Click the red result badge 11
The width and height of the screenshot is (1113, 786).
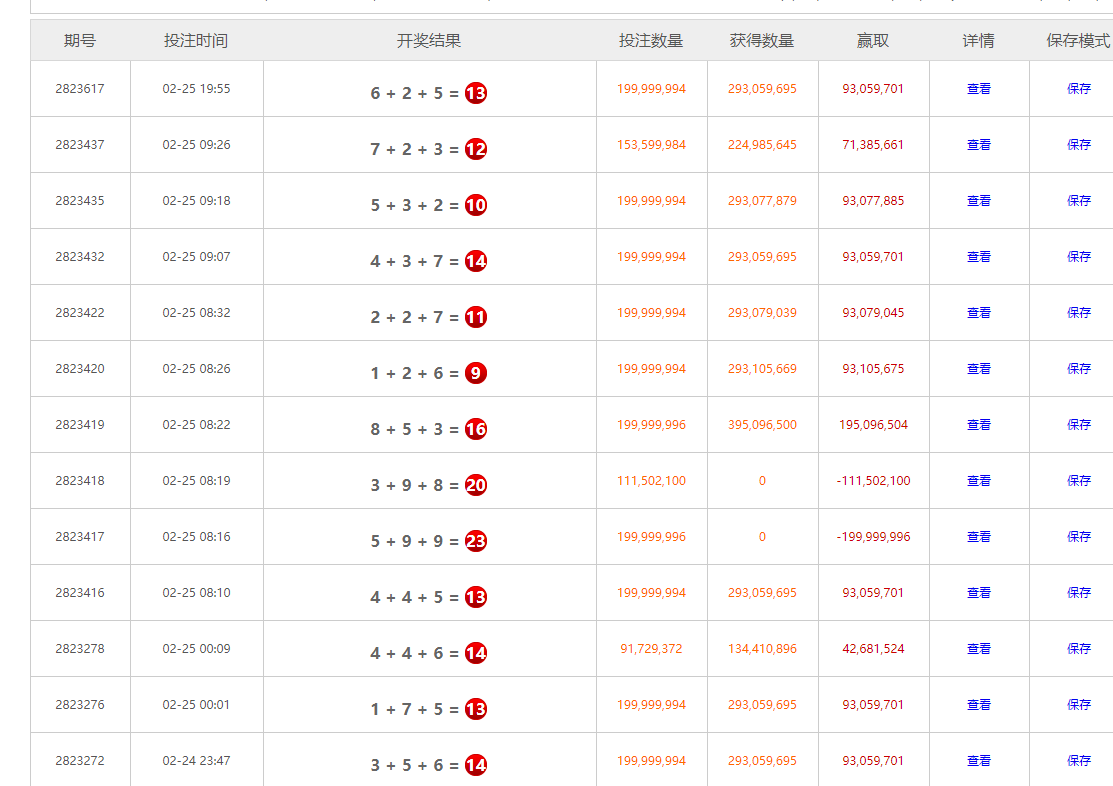tap(476, 317)
